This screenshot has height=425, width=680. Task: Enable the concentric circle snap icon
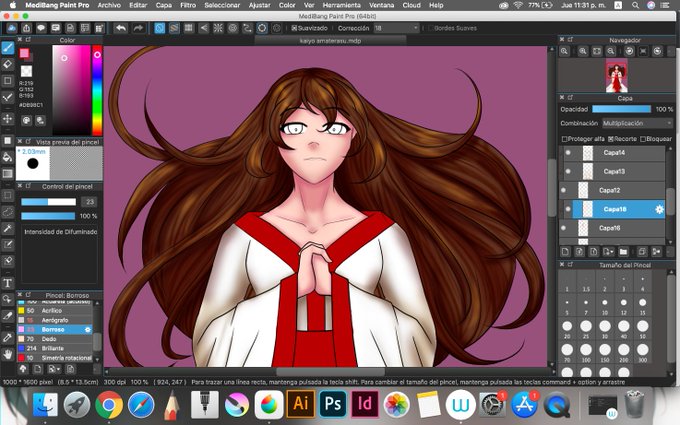[233, 28]
